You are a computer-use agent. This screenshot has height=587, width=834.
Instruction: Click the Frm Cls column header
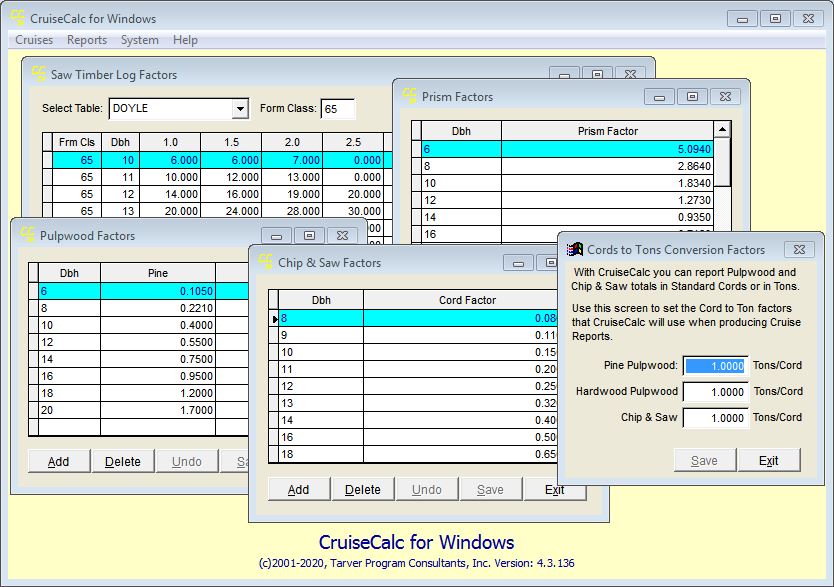[77, 142]
